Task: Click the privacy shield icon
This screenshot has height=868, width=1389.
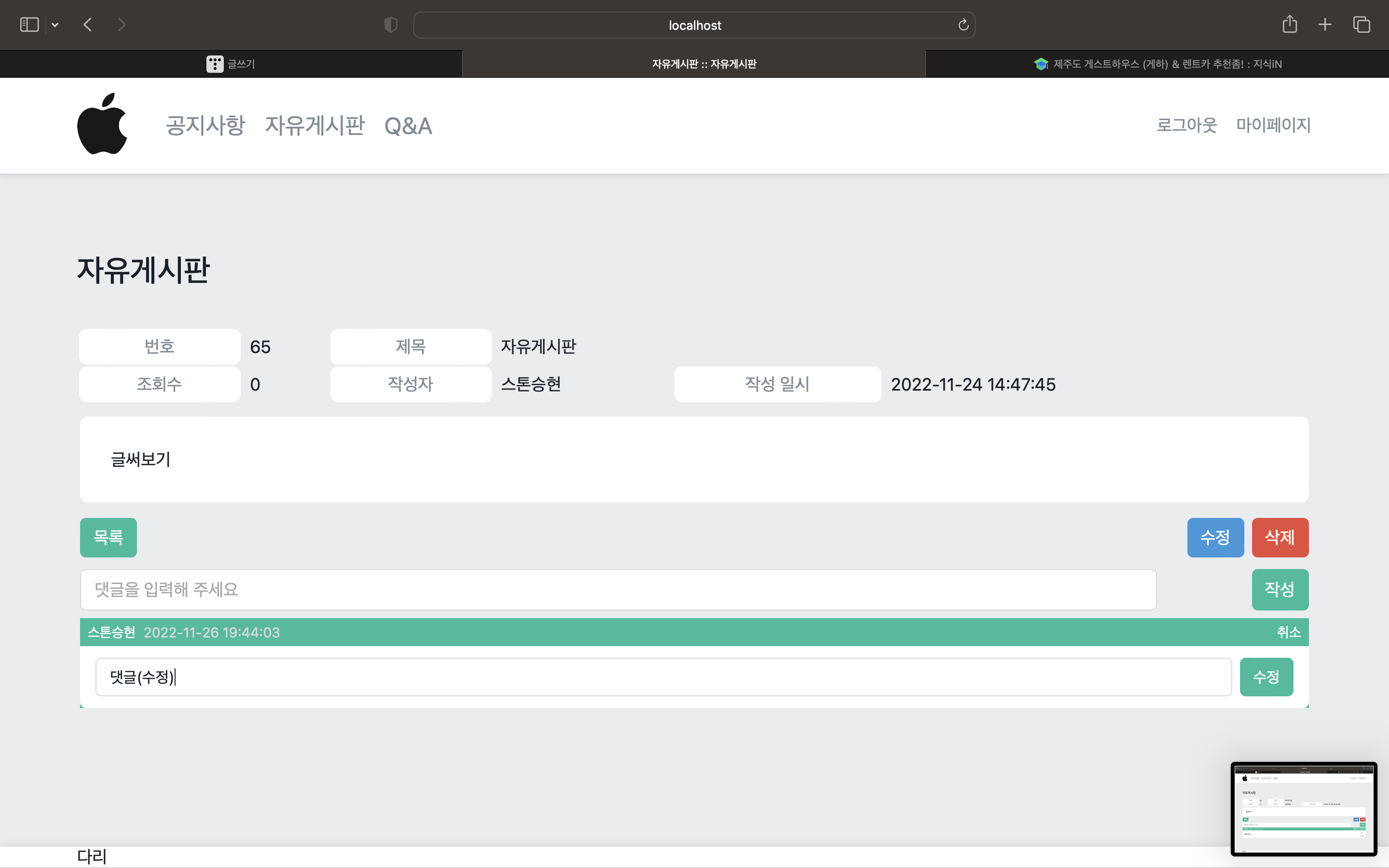Action: [390, 25]
